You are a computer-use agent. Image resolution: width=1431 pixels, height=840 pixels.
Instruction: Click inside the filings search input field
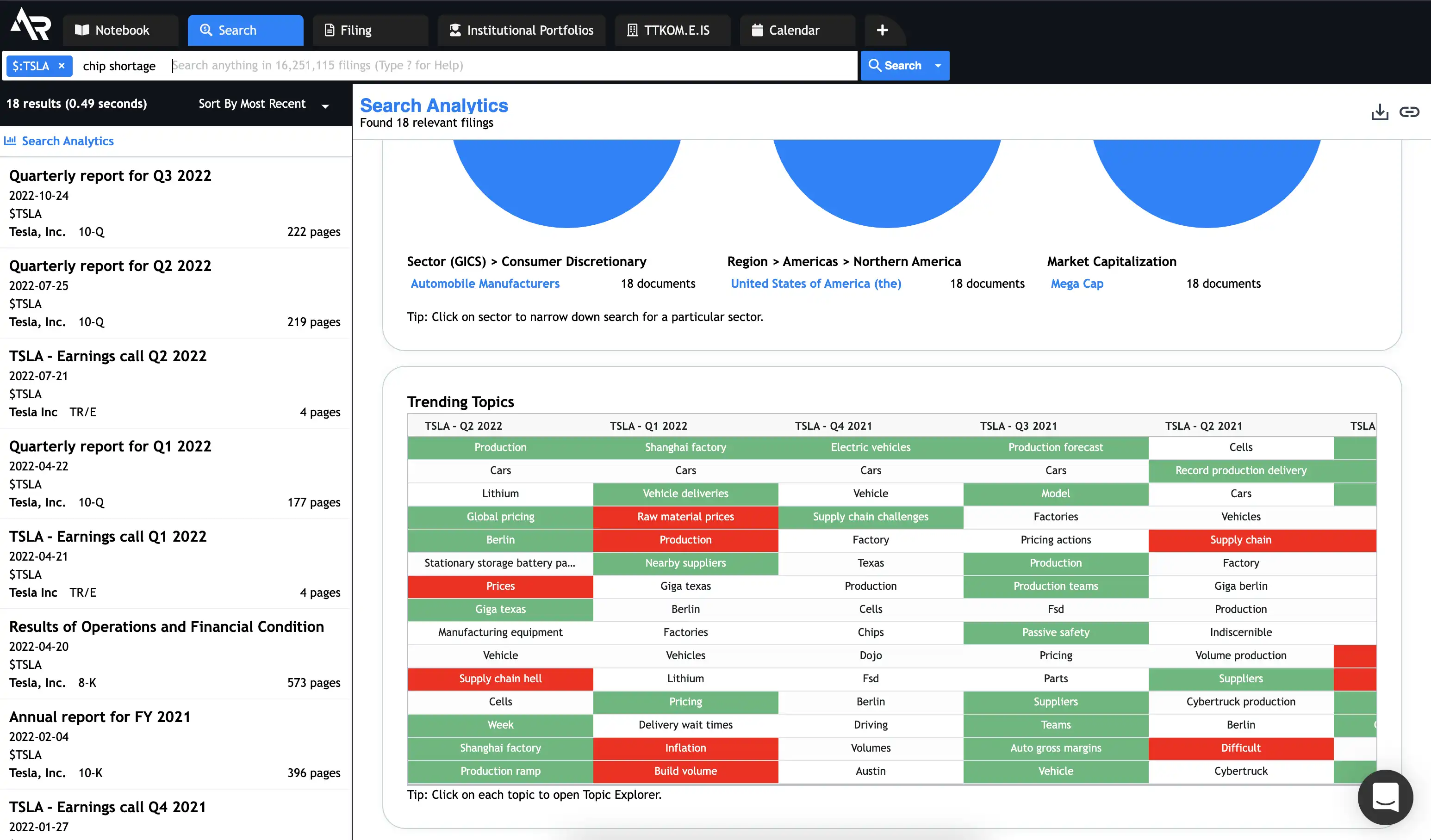point(398,65)
